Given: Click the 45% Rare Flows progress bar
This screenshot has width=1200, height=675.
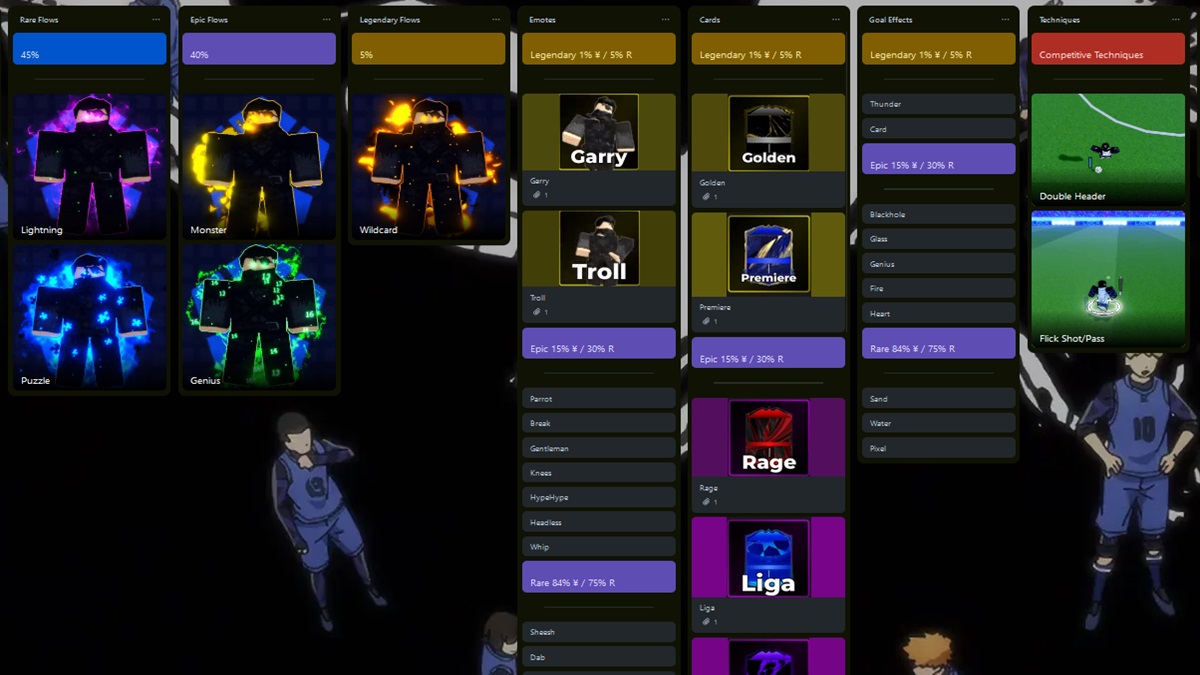Looking at the screenshot, I should coord(89,48).
